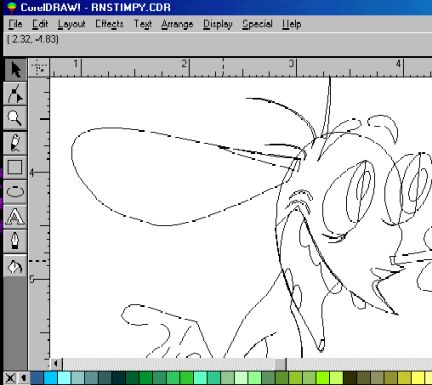
Task: Click the ruler origin crosshair box
Action: (x=39, y=68)
